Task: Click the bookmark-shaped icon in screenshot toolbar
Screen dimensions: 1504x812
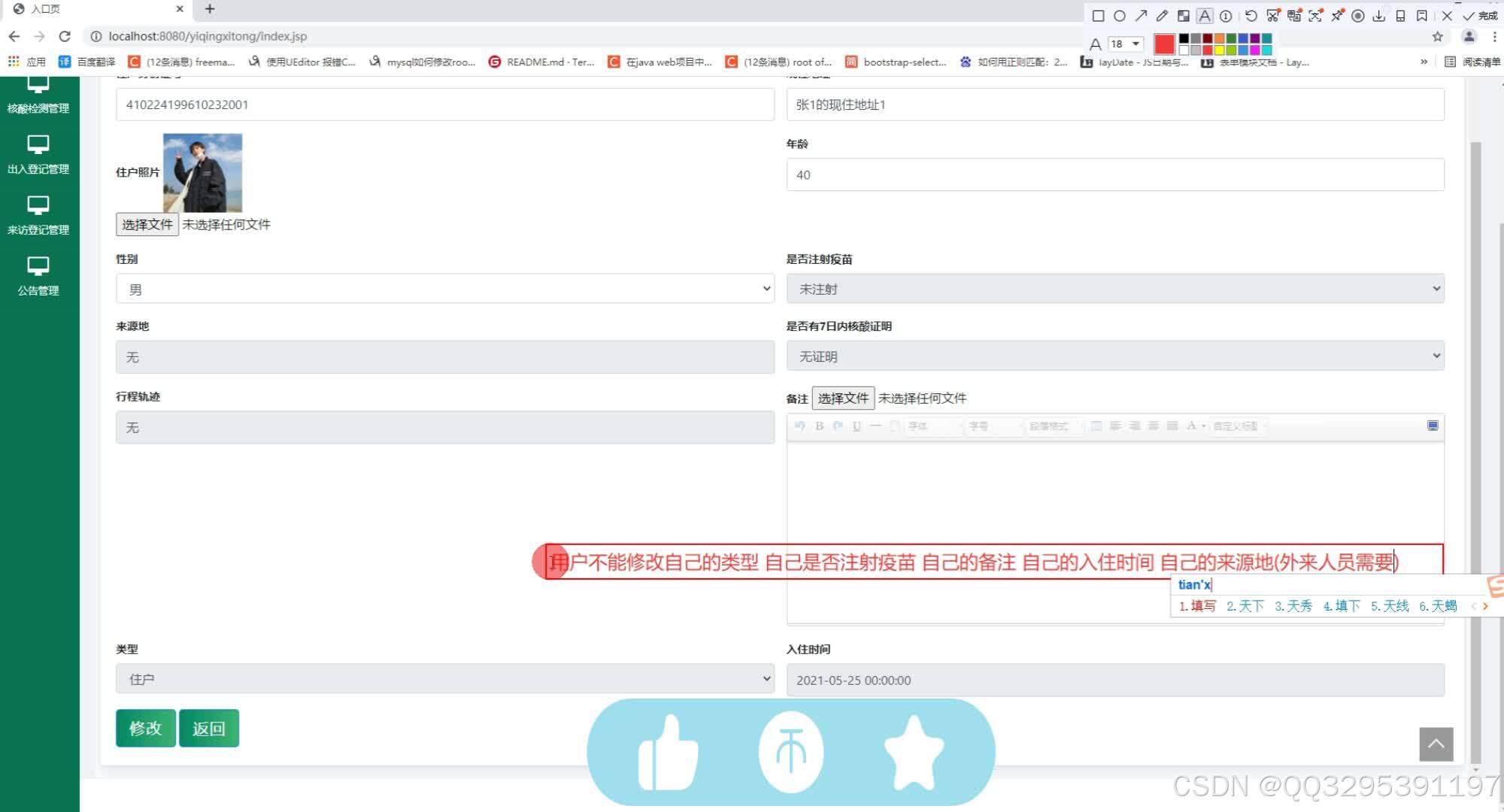Action: (x=1422, y=16)
